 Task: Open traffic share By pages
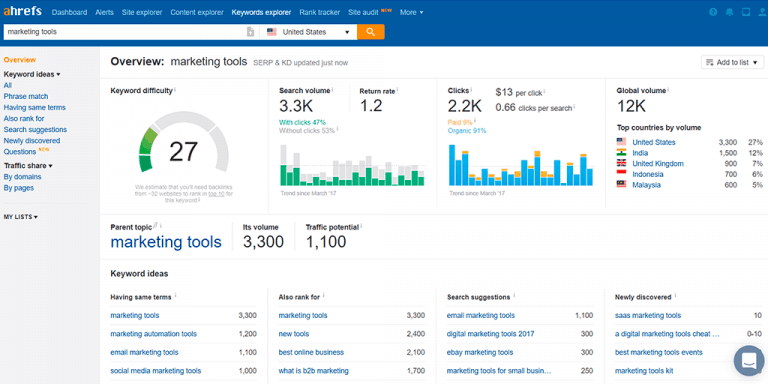pos(19,188)
